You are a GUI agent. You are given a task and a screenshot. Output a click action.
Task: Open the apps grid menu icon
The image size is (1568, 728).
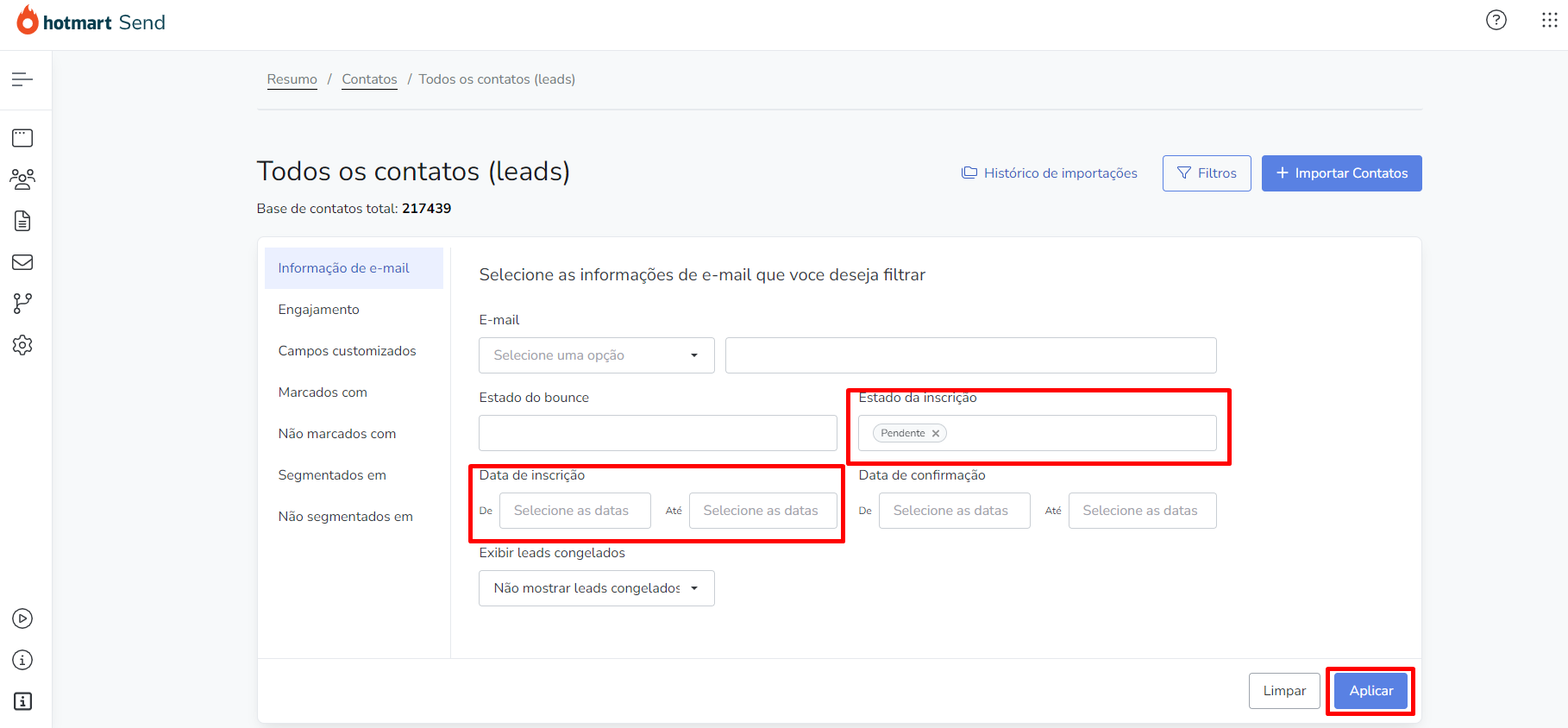[x=1549, y=20]
